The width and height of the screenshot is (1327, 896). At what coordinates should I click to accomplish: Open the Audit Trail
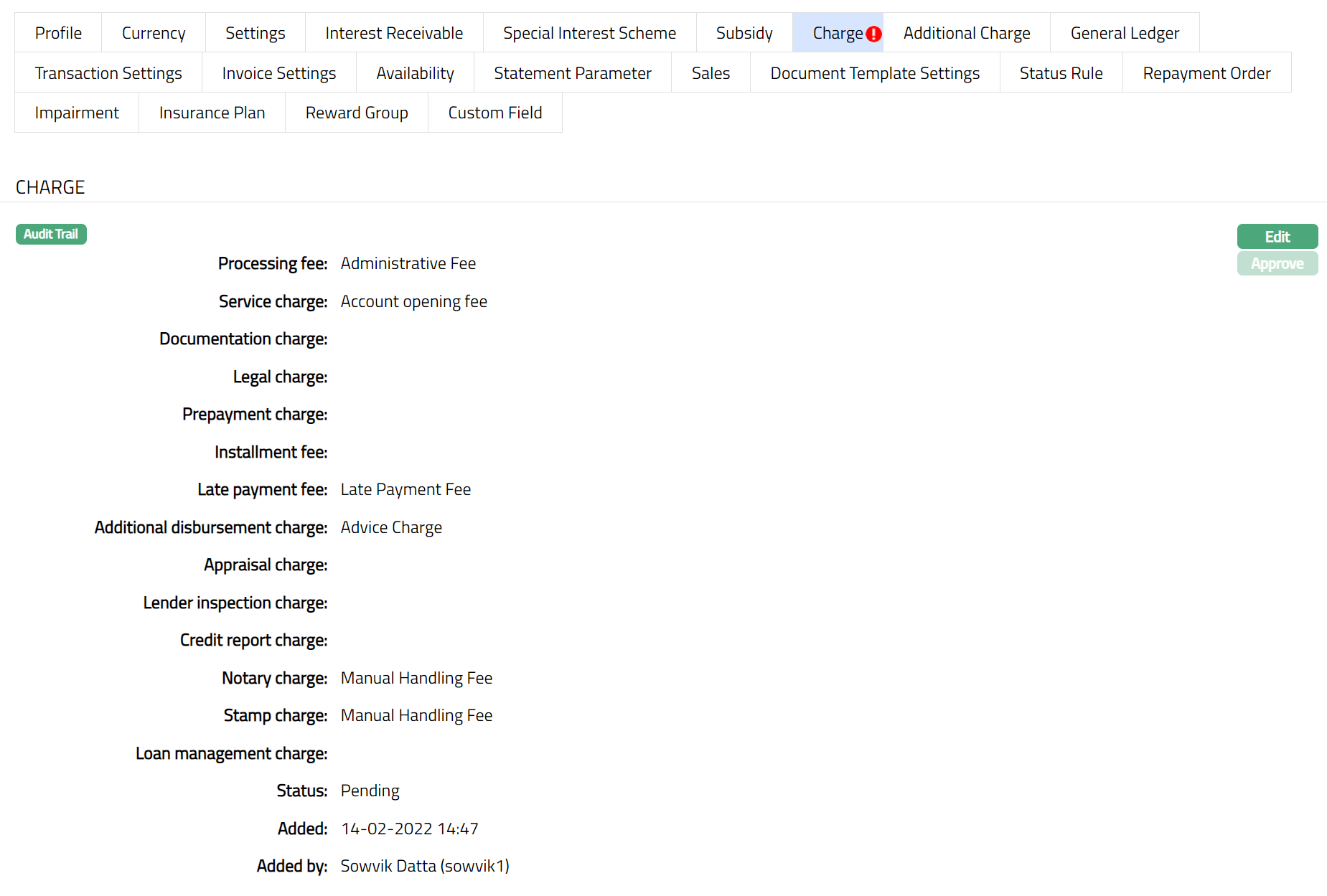tap(51, 235)
